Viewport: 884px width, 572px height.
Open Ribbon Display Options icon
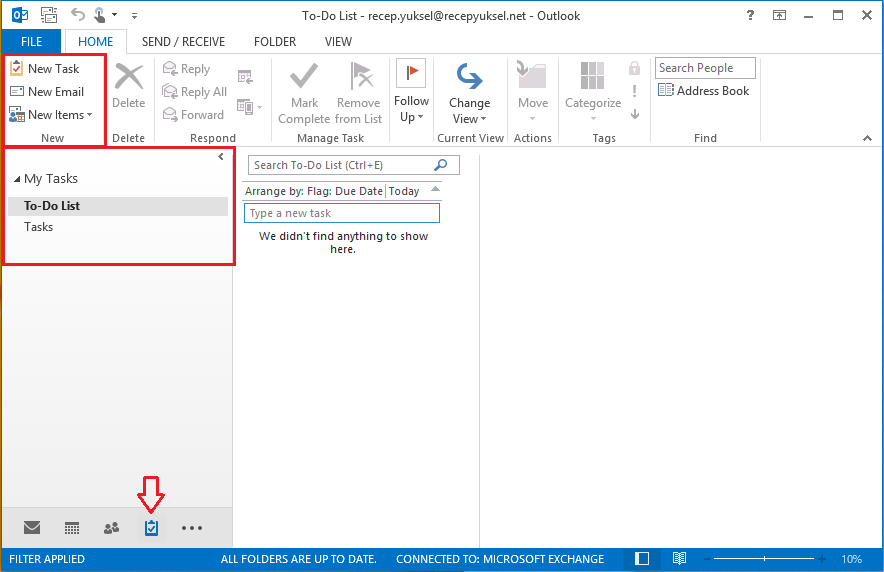click(x=779, y=15)
